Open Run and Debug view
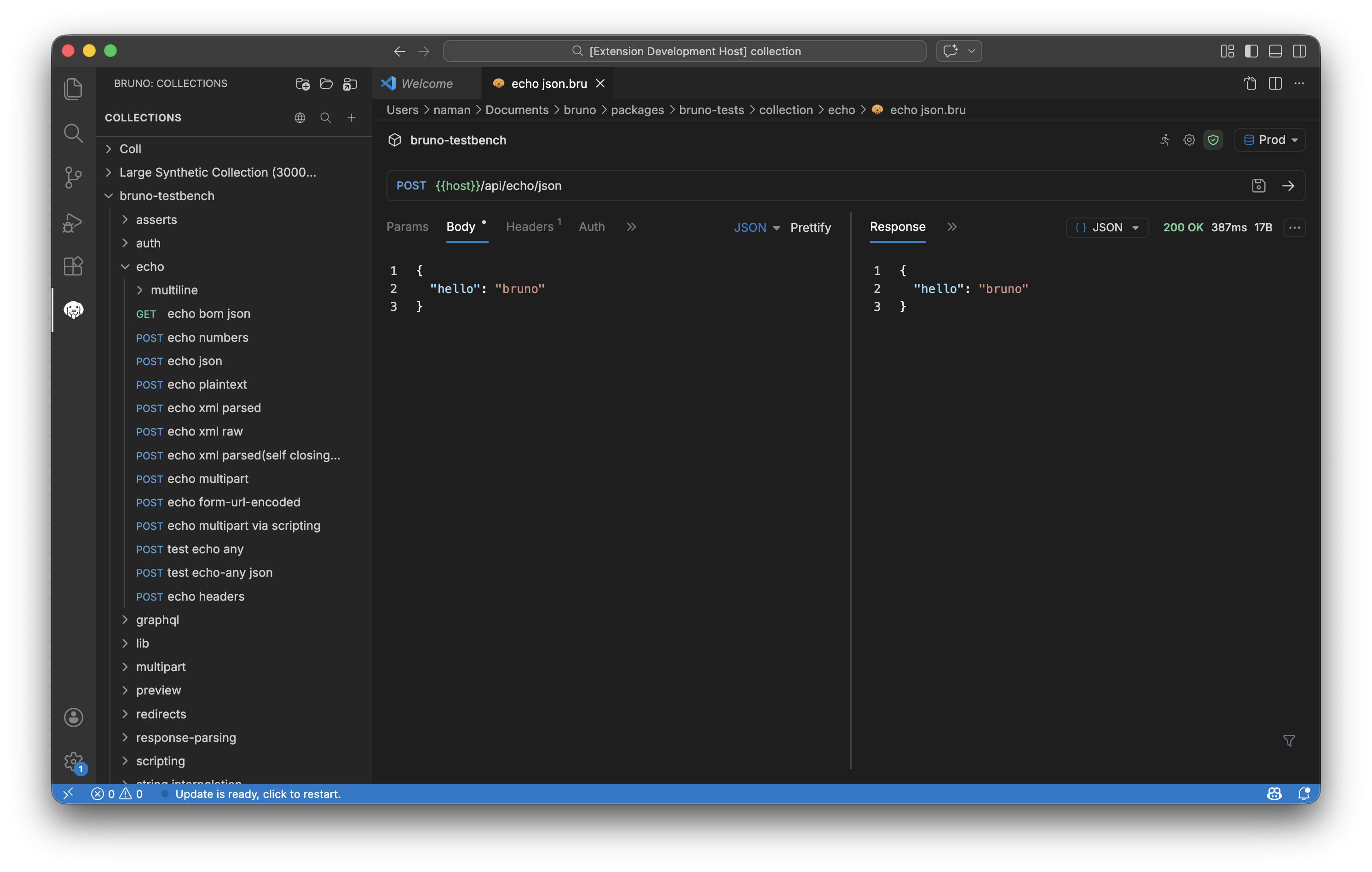 click(x=73, y=222)
